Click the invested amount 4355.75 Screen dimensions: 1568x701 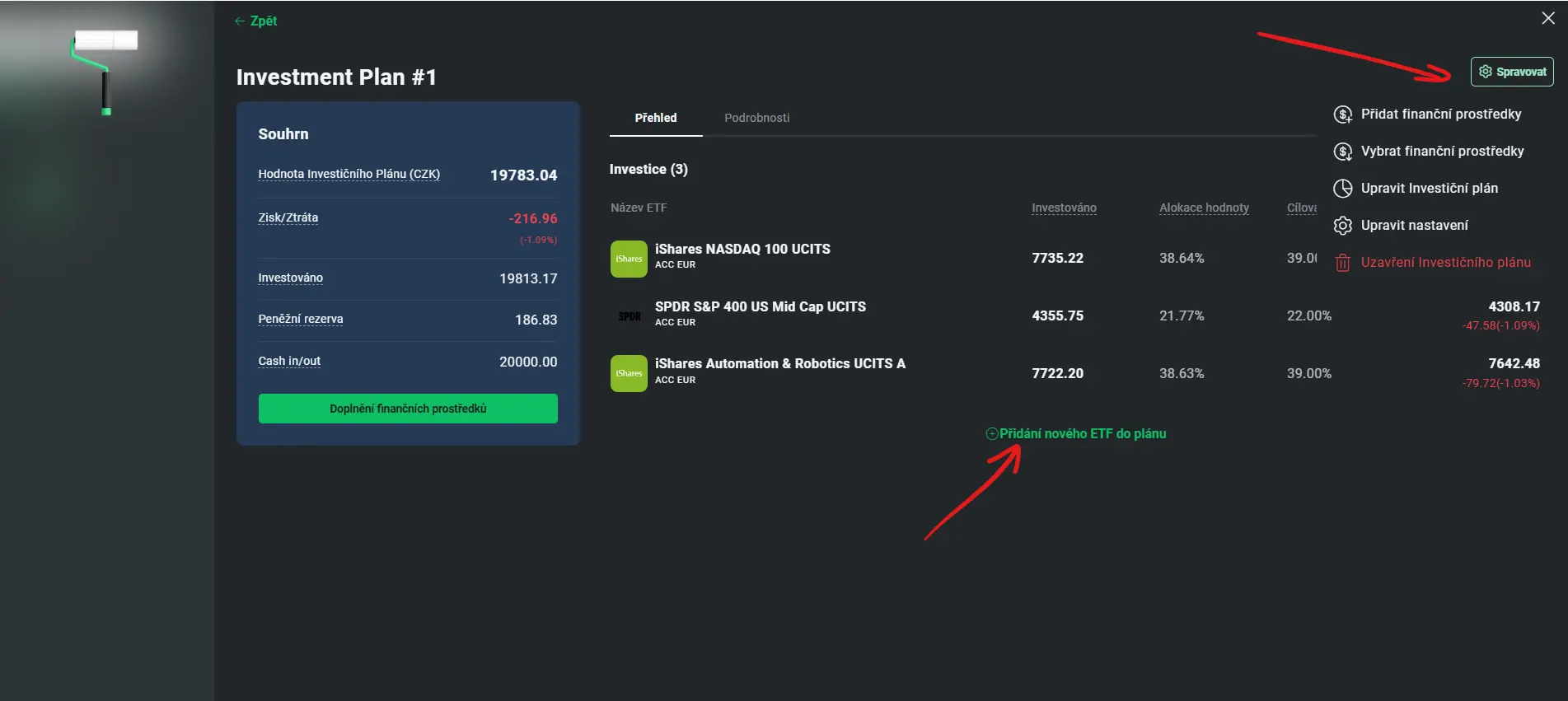[x=1057, y=315]
